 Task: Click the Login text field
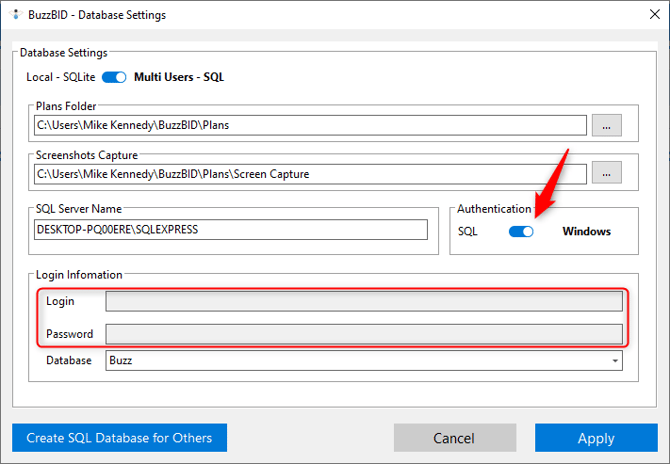click(364, 302)
